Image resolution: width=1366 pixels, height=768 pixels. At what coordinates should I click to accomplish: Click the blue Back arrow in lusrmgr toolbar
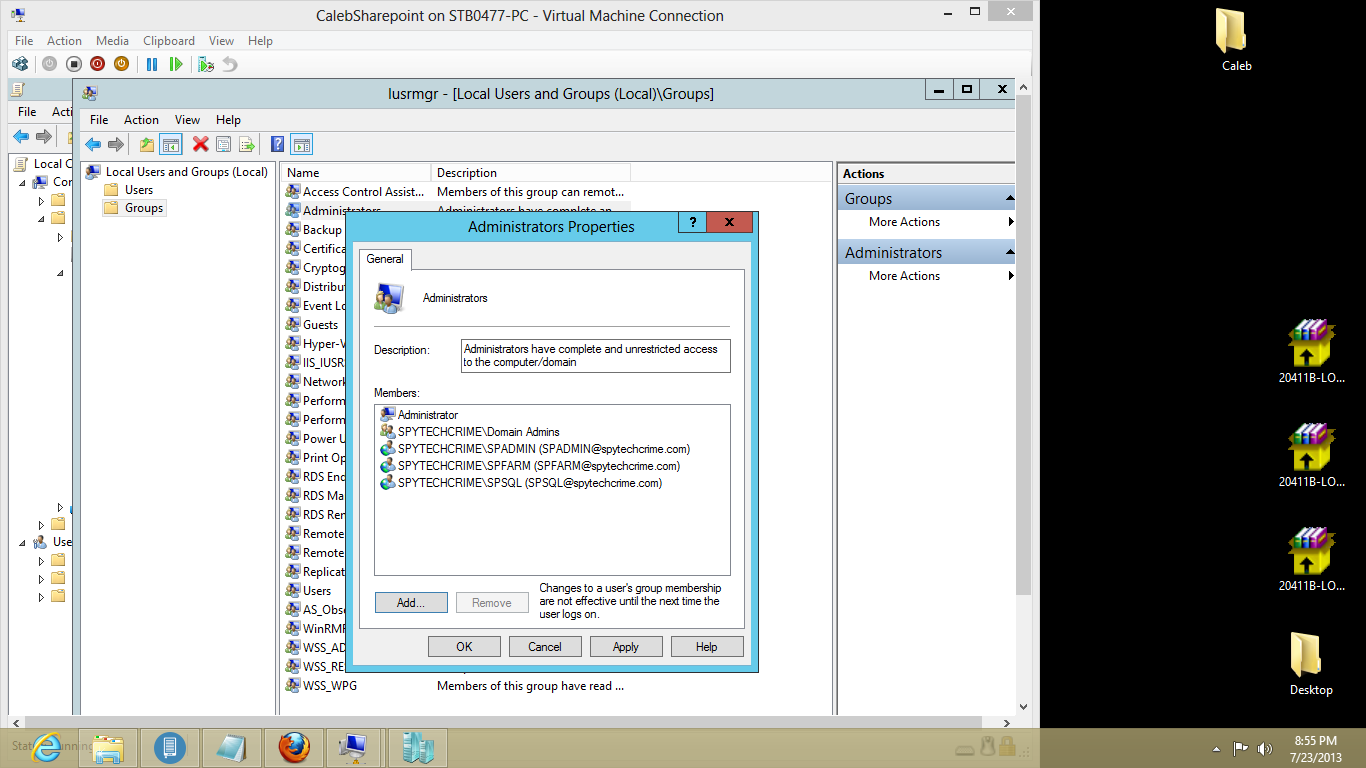[93, 144]
